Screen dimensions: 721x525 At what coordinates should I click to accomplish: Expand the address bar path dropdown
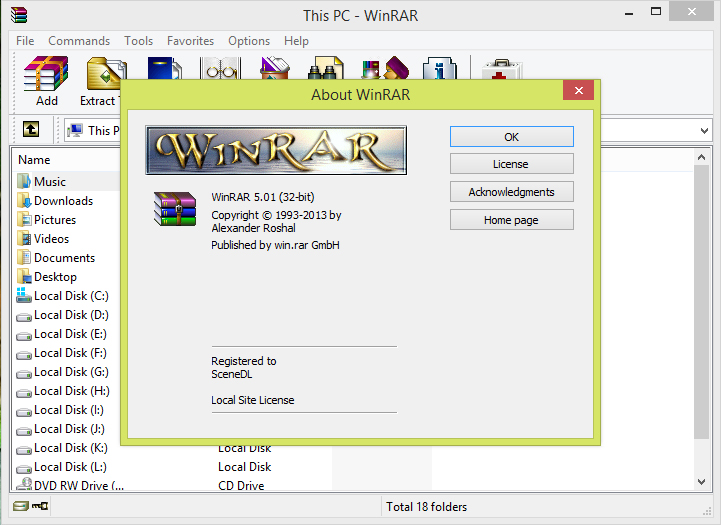coord(704,131)
